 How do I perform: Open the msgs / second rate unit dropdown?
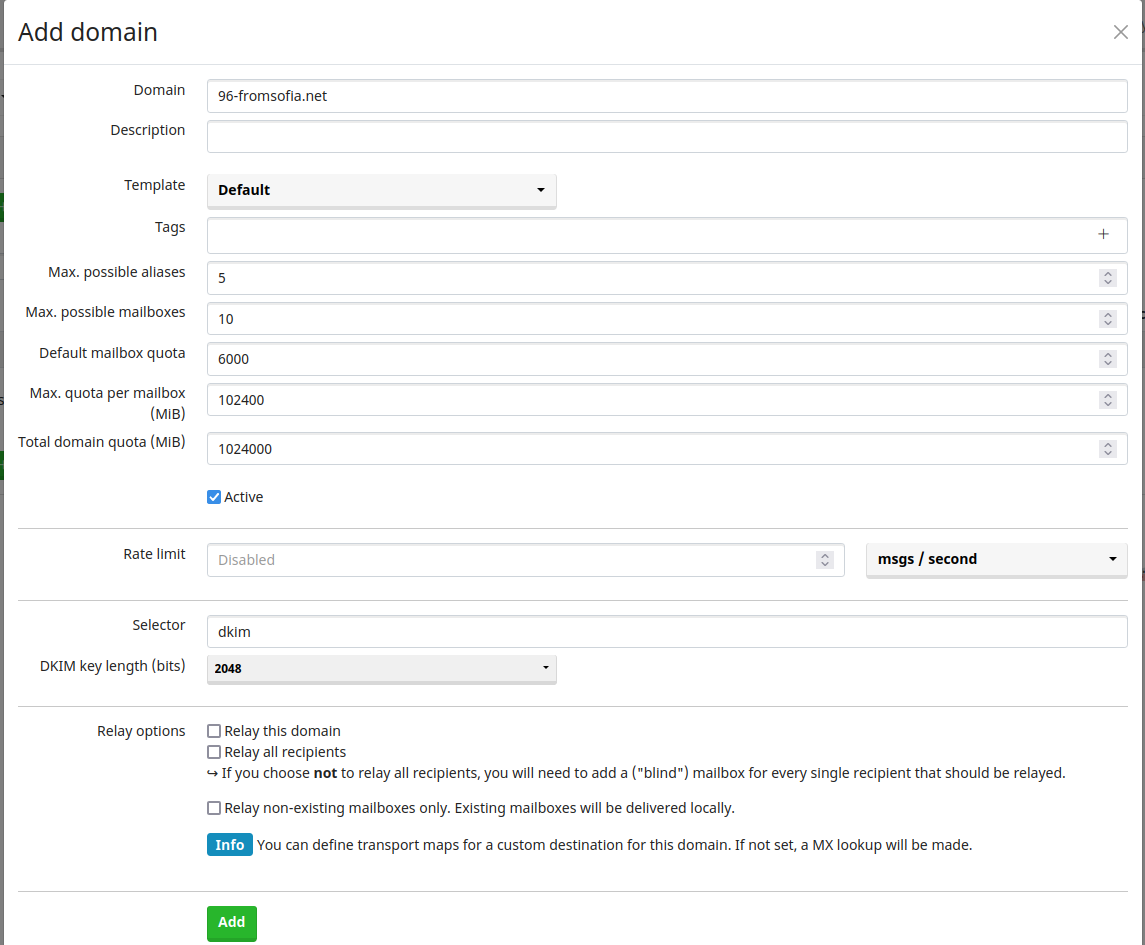(996, 560)
